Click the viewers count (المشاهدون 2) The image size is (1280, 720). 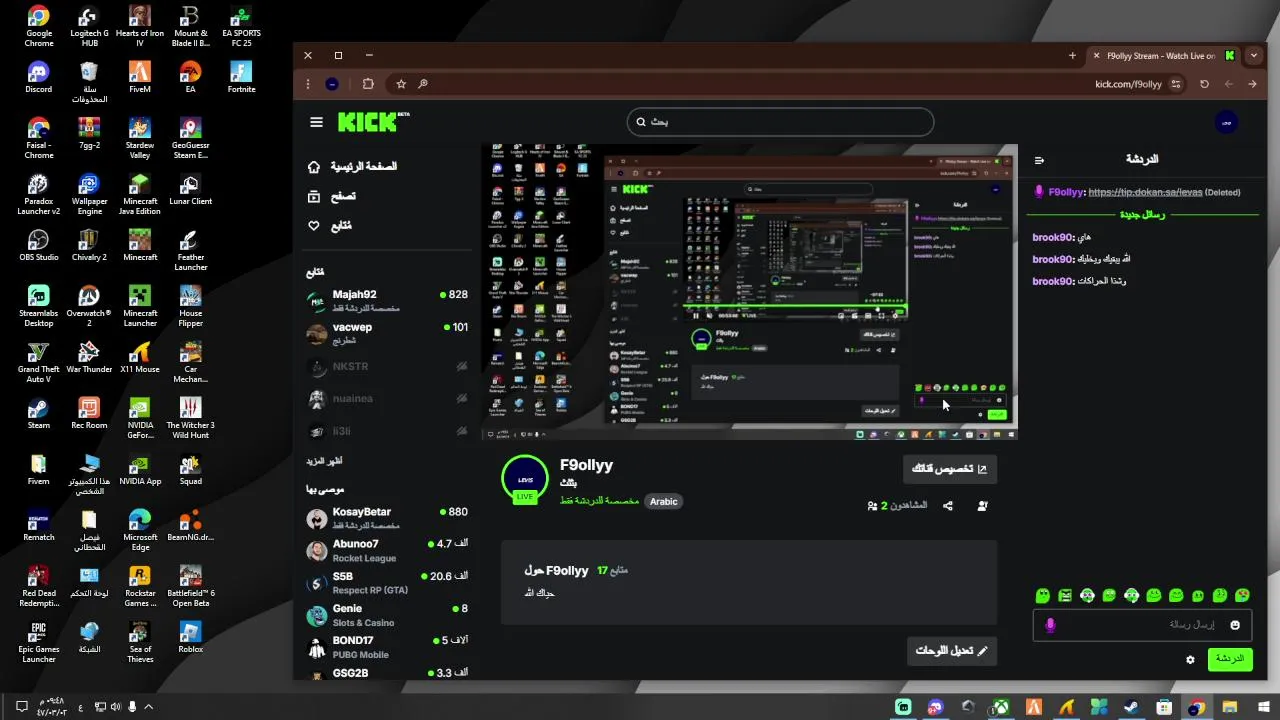(897, 506)
